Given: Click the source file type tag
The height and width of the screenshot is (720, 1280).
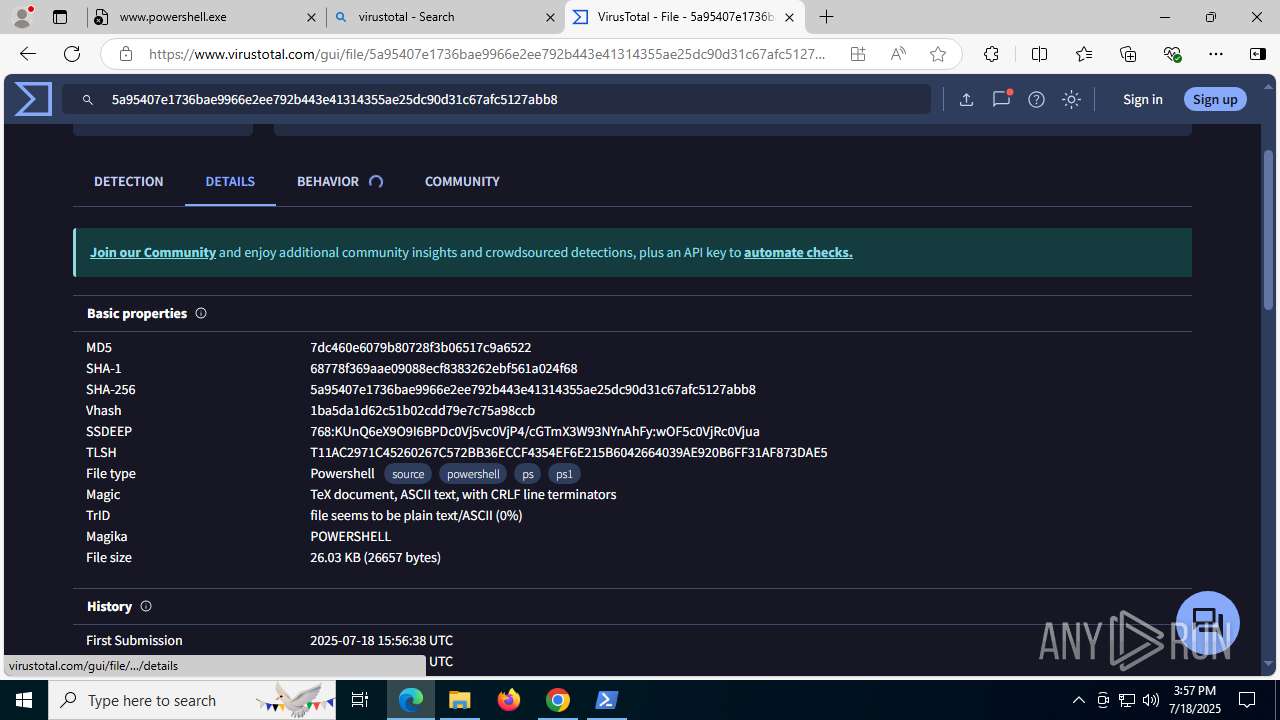Looking at the screenshot, I should pos(408,474).
